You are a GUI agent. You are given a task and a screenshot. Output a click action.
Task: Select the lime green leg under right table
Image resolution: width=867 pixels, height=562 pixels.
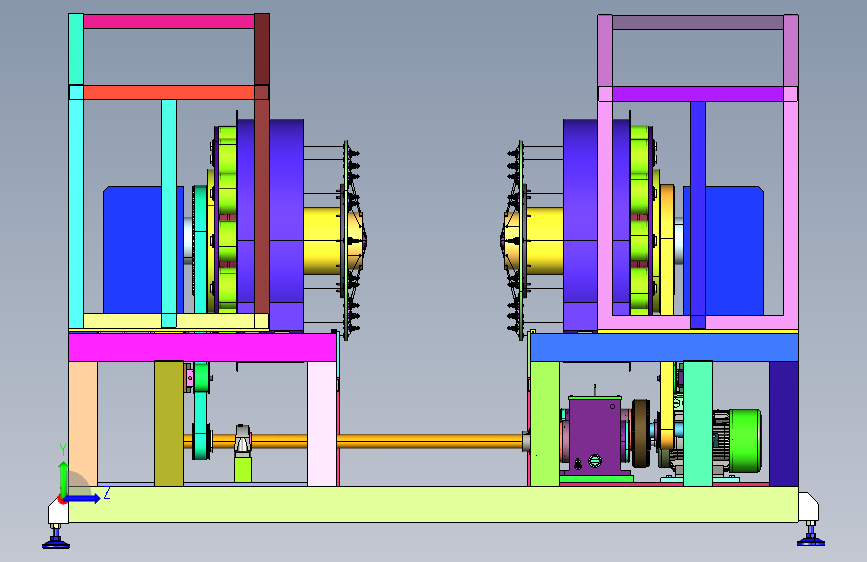tap(545, 424)
